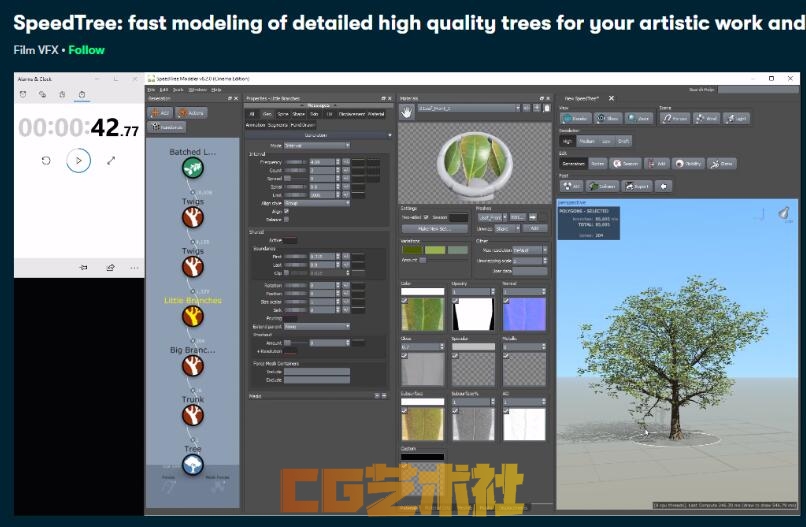Screen dimensions: 806x527
Task: Select the Big Branches generator node
Action: pos(193,366)
